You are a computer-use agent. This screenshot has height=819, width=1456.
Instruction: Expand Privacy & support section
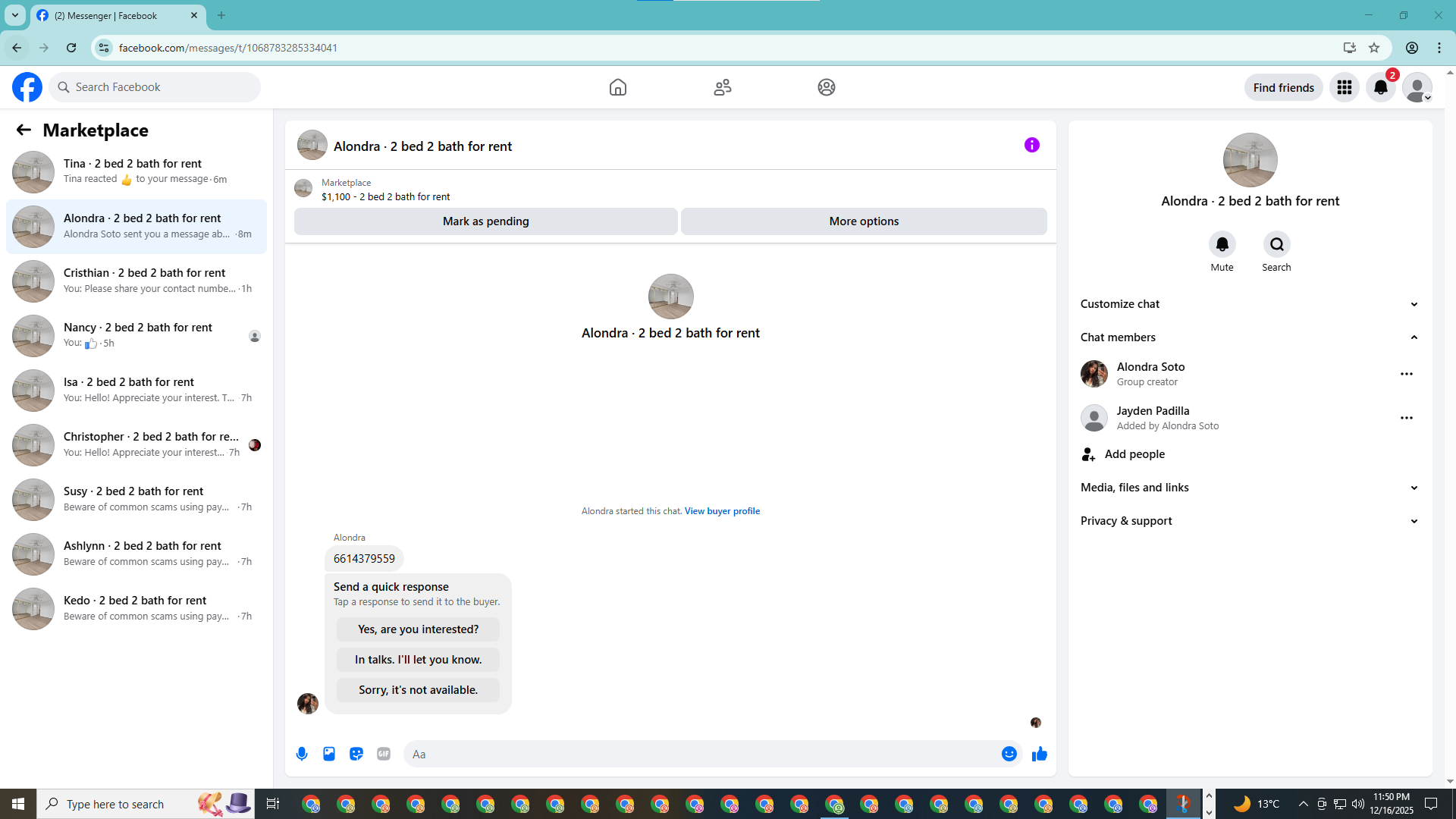point(1250,521)
